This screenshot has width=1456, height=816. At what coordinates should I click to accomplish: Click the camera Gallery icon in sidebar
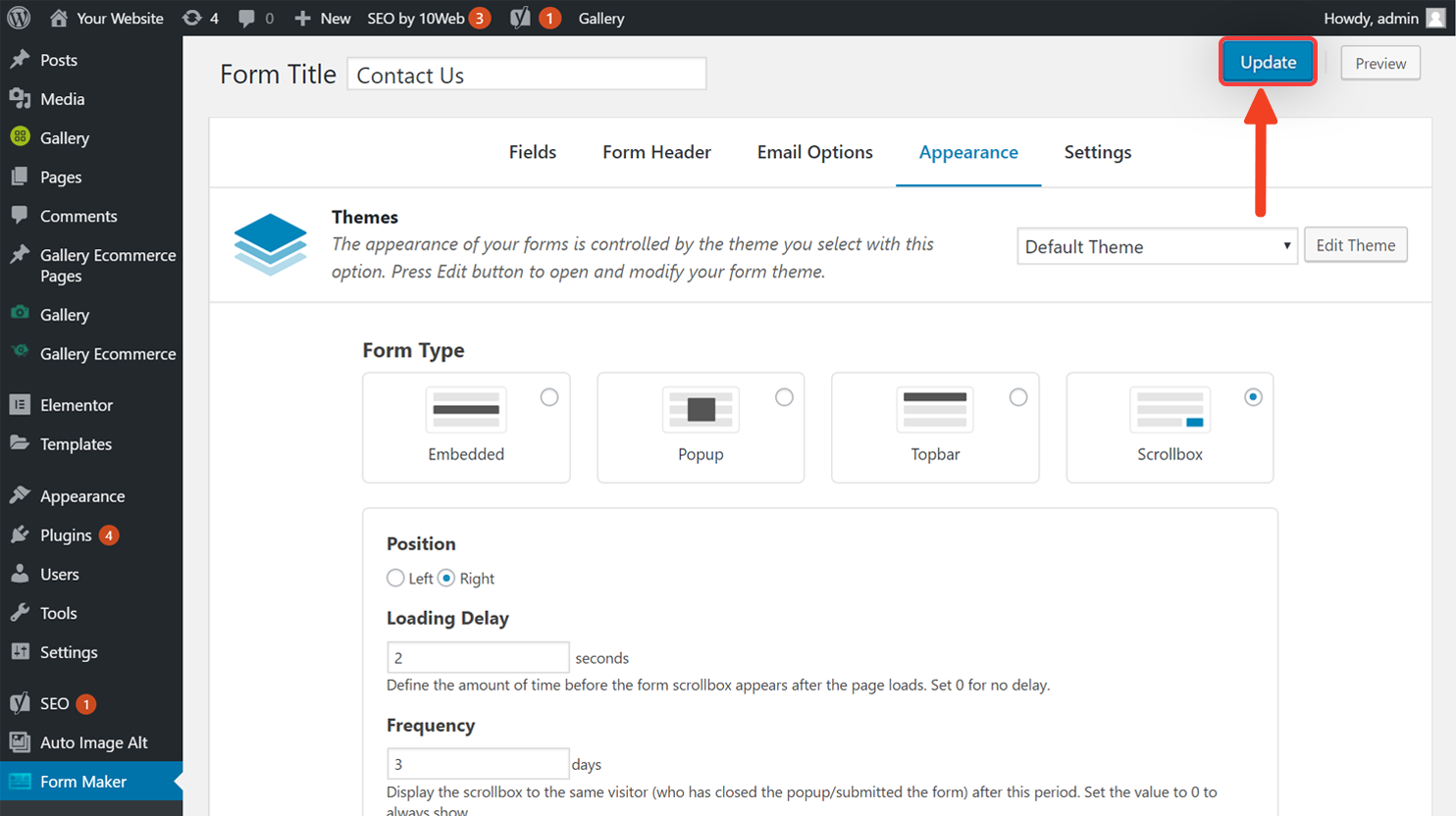[x=20, y=313]
